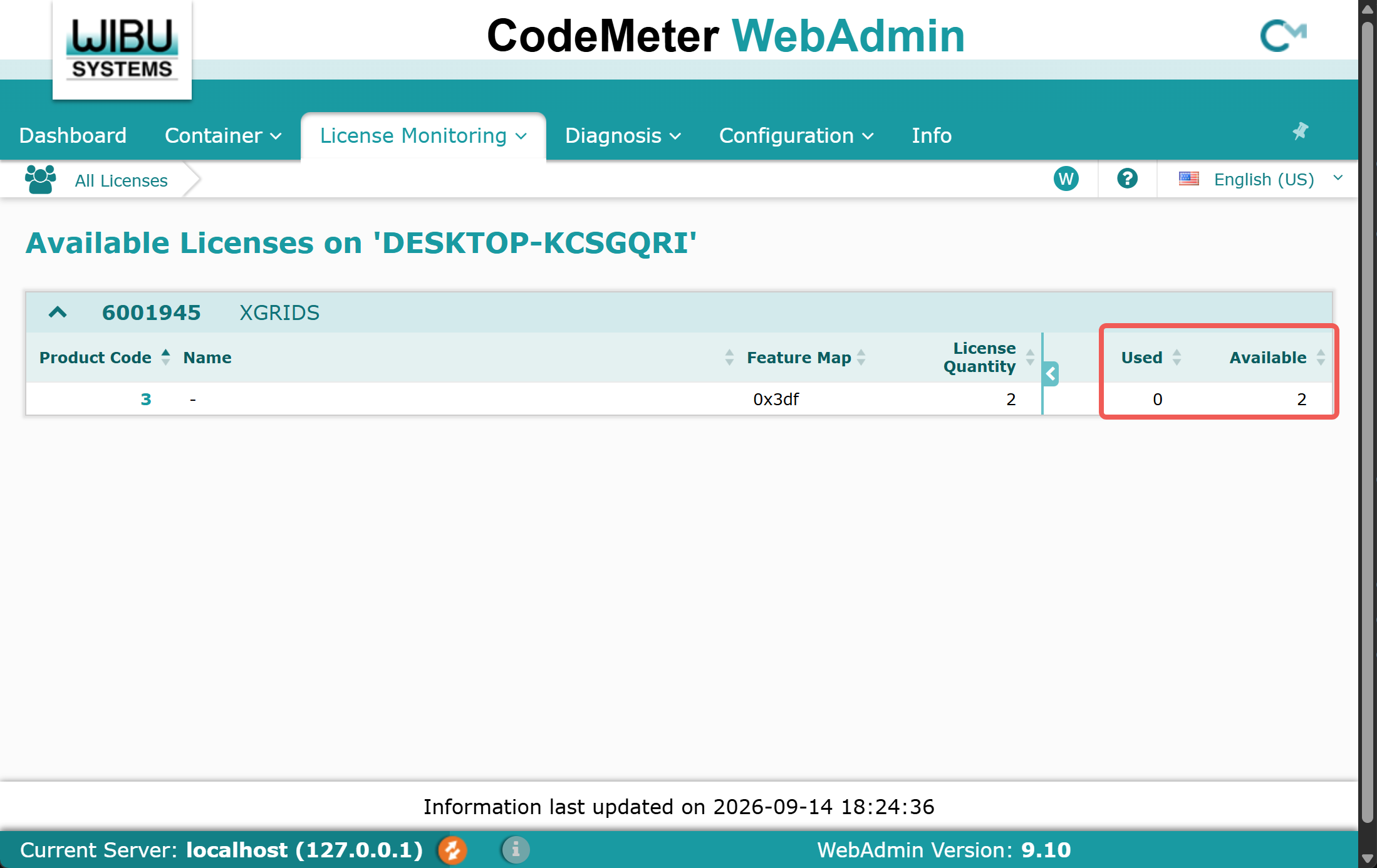
Task: Click the Used column header
Action: [1141, 358]
